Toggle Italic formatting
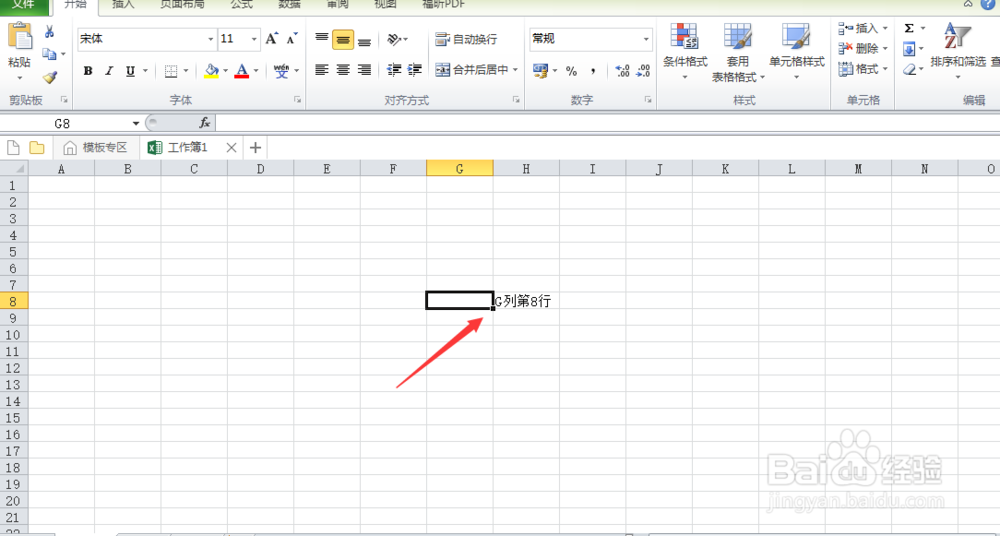This screenshot has height=536, width=1000. pos(109,71)
